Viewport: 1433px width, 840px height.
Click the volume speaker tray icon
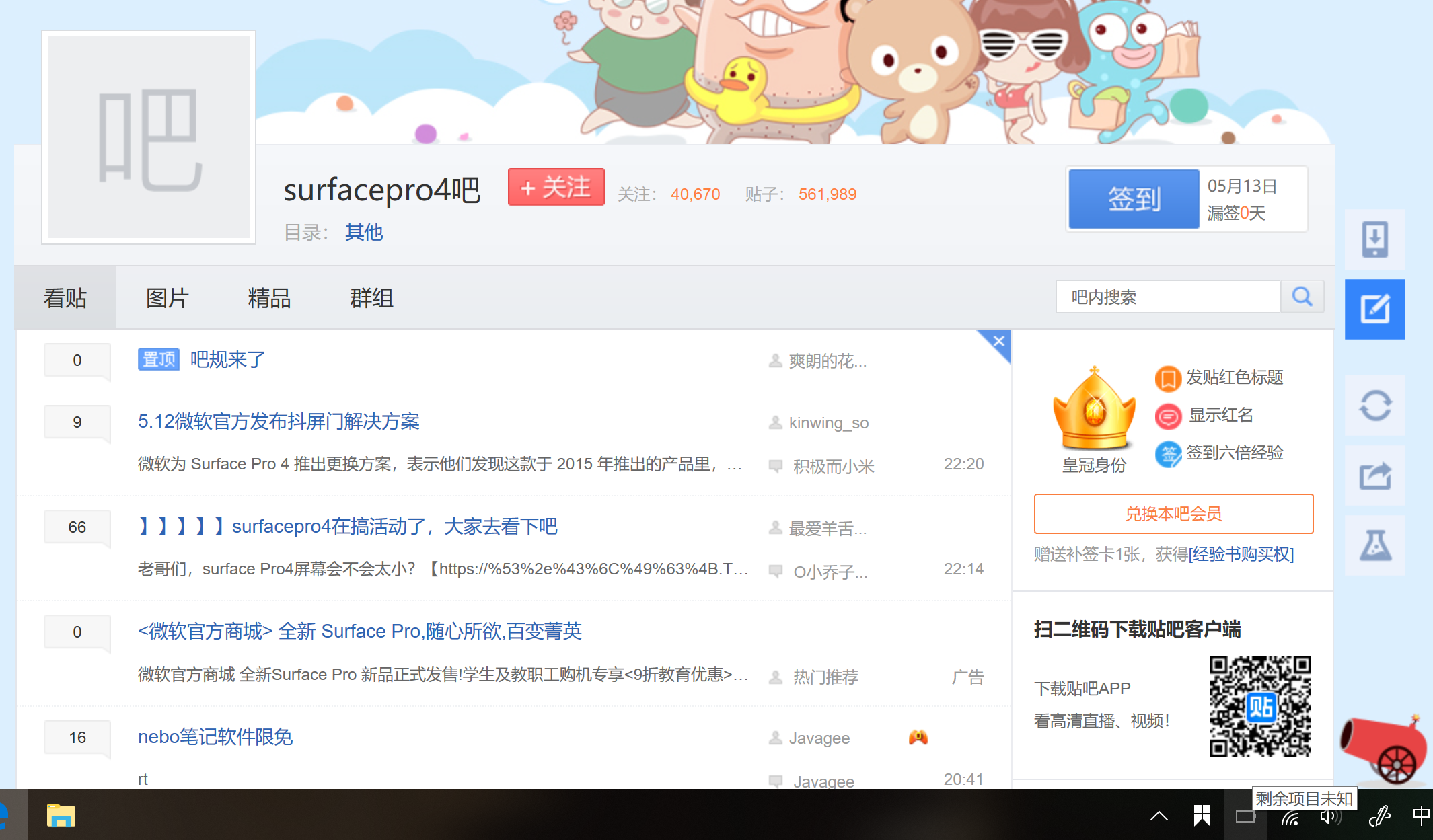pos(1331,816)
